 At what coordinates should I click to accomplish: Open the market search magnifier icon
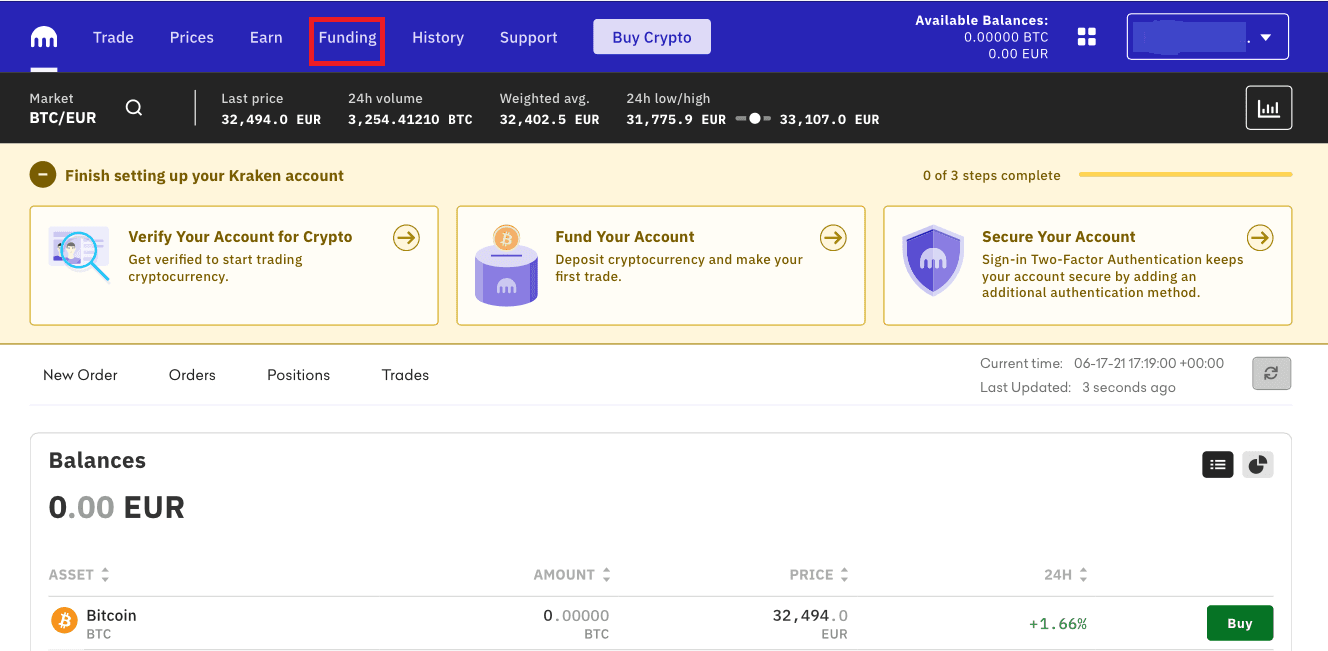point(134,108)
